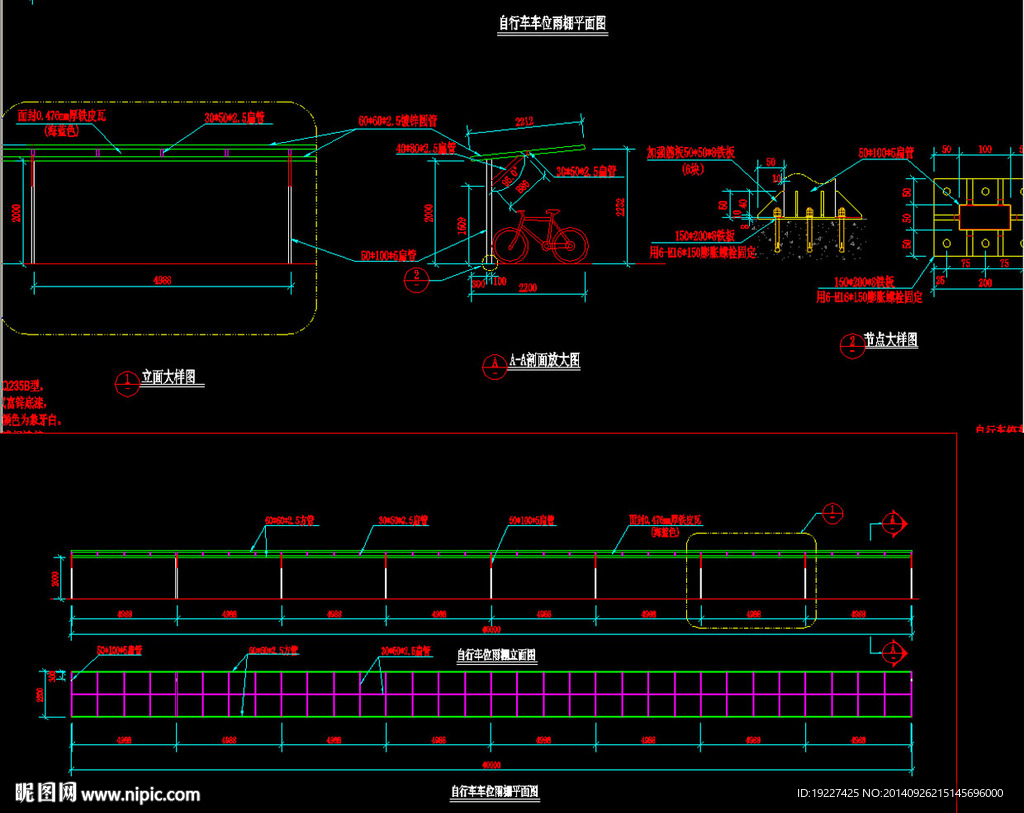Click the 加强筋板50*50*8铁板 annotation
Viewport: 1024px width, 813px height.
[x=690, y=153]
